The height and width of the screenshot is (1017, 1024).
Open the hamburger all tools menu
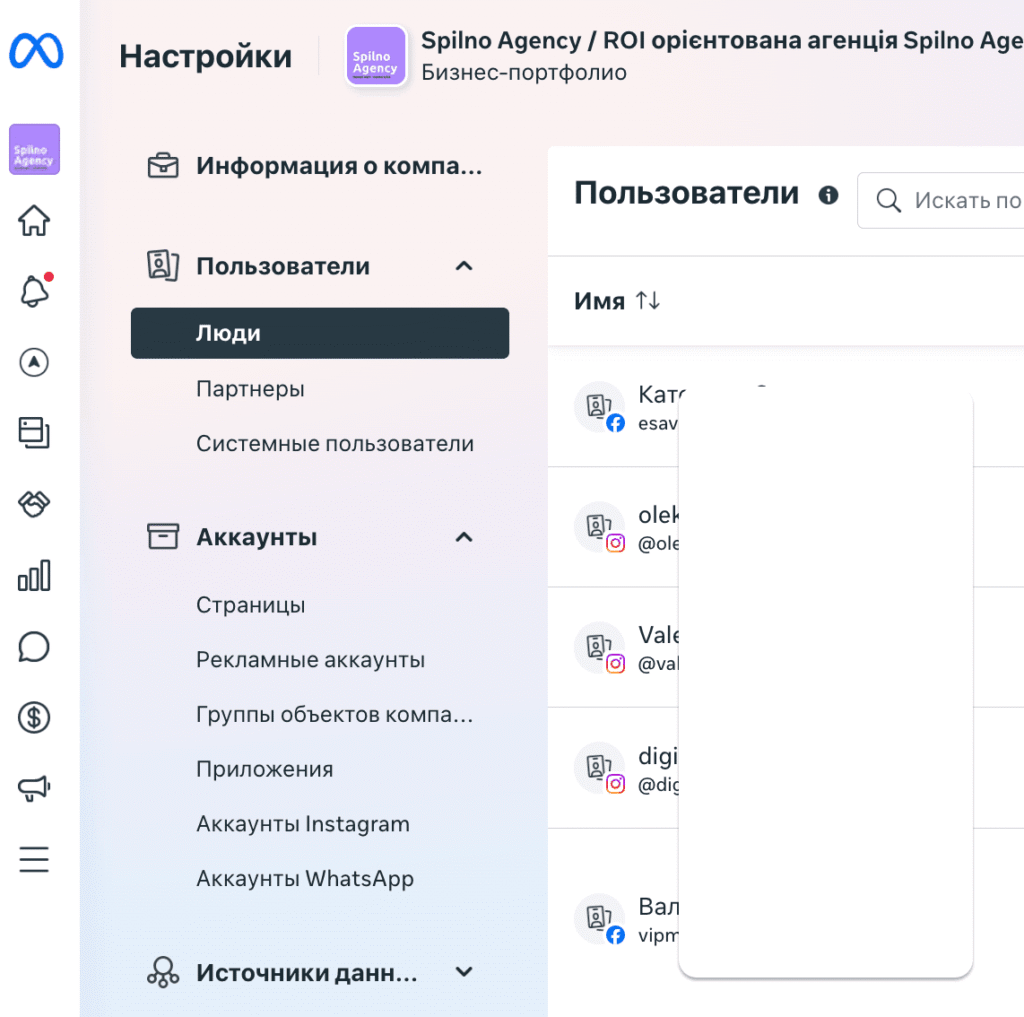click(x=34, y=859)
